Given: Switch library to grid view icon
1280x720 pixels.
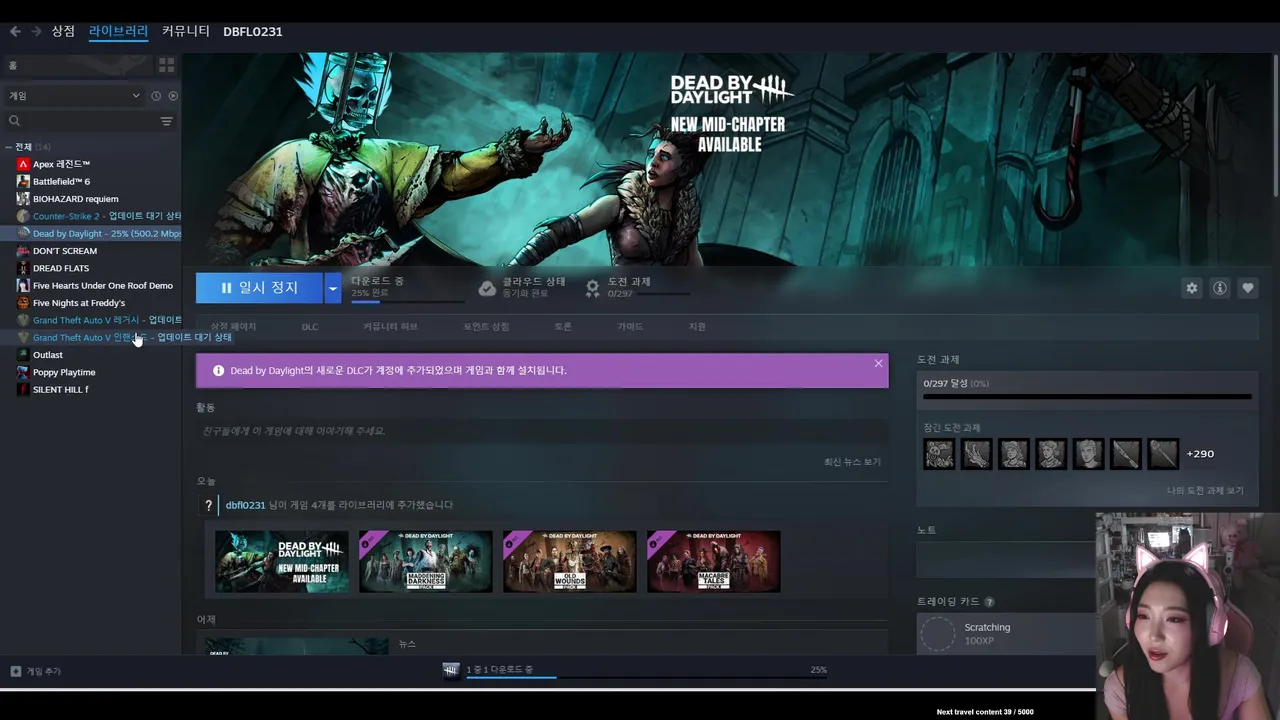Looking at the screenshot, I should click(166, 65).
